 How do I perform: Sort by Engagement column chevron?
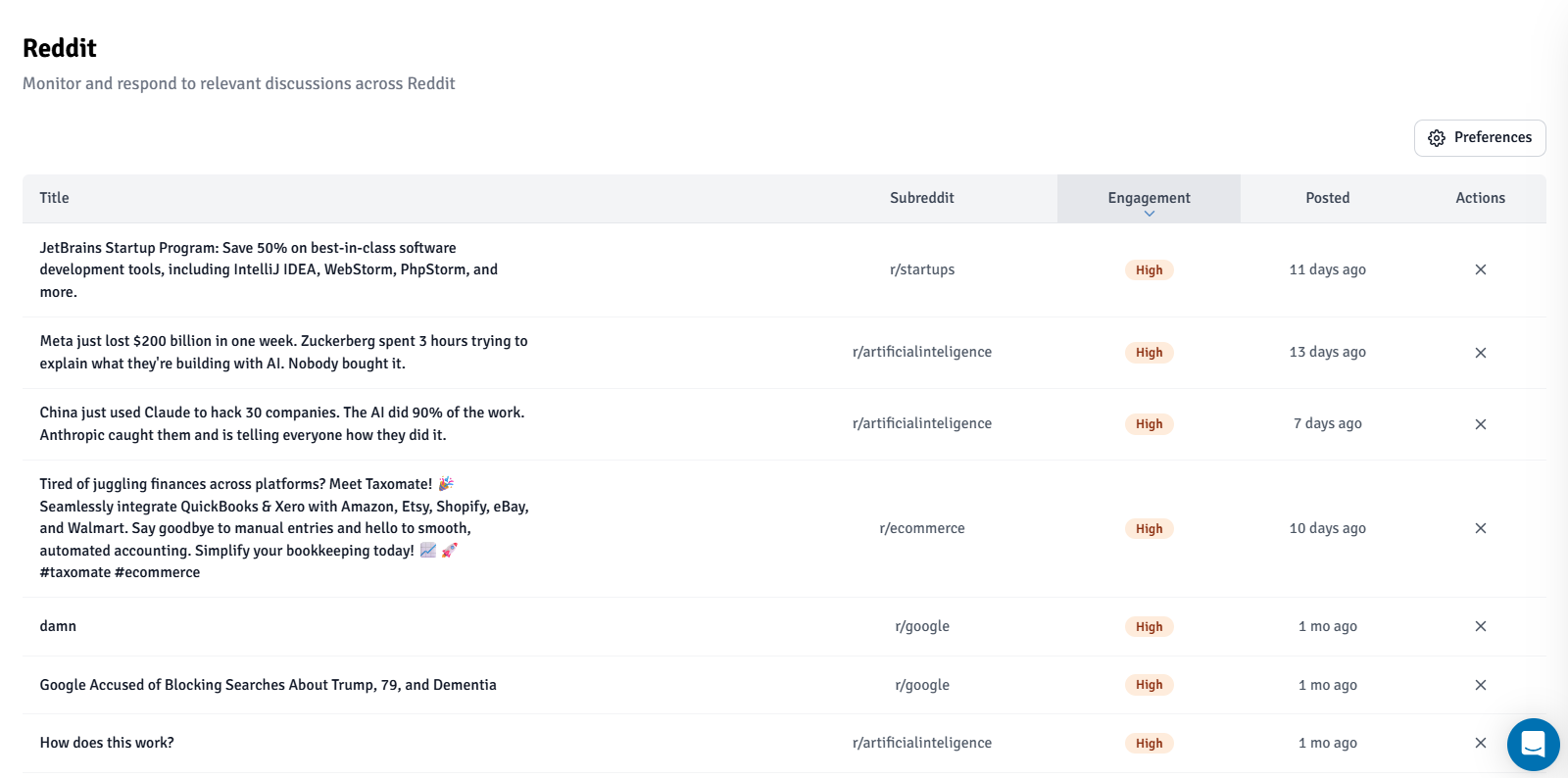tap(1149, 213)
